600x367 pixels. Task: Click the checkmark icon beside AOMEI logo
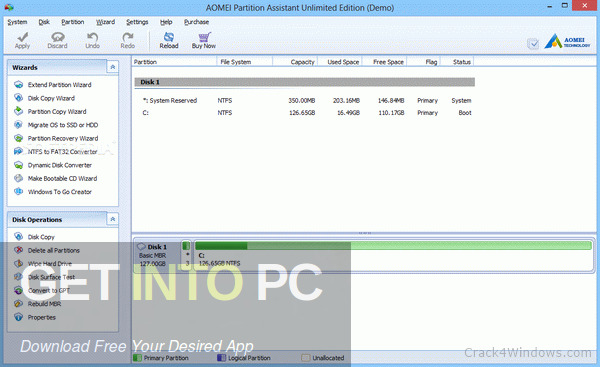point(533,44)
